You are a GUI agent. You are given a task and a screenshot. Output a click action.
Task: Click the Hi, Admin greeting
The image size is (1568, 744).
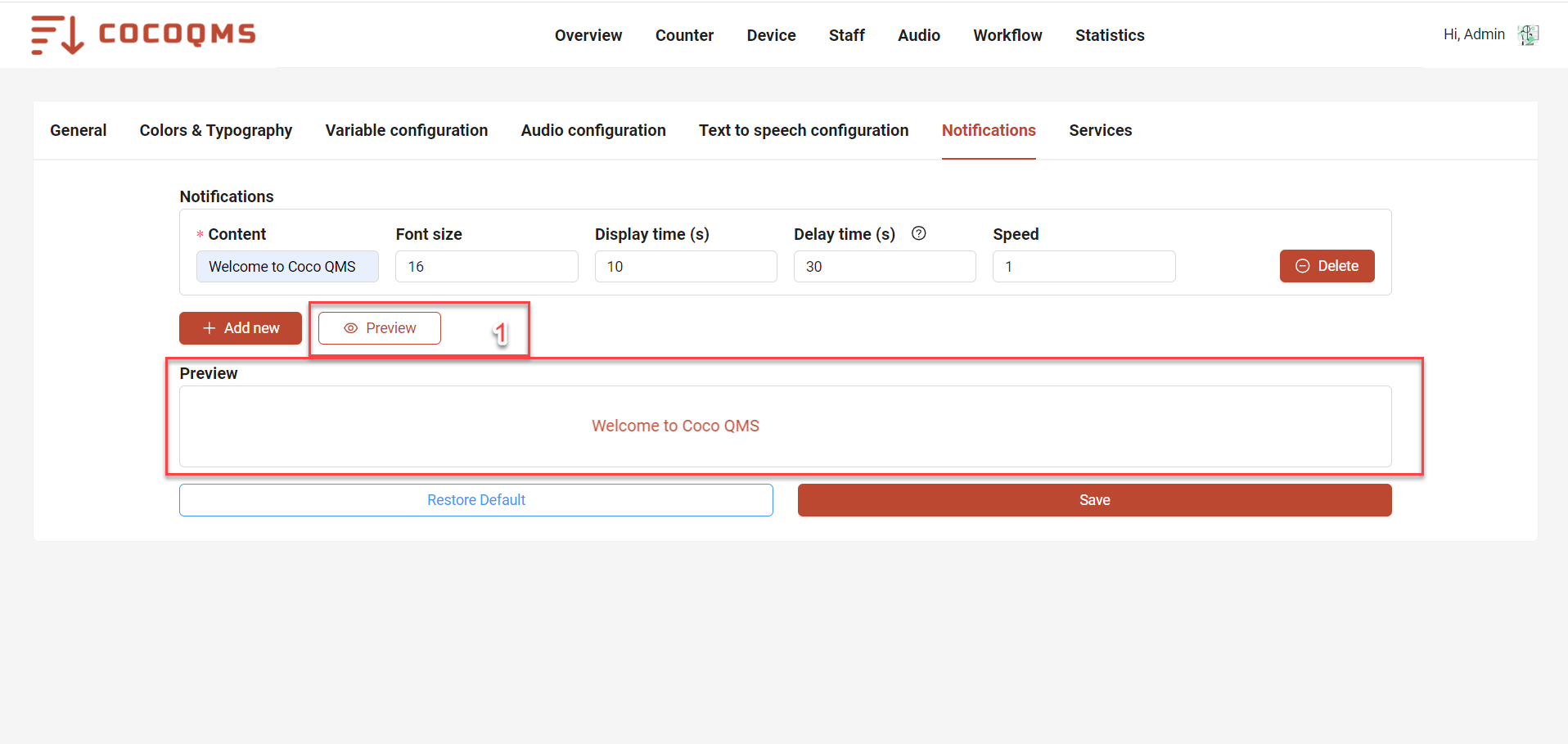(x=1474, y=34)
